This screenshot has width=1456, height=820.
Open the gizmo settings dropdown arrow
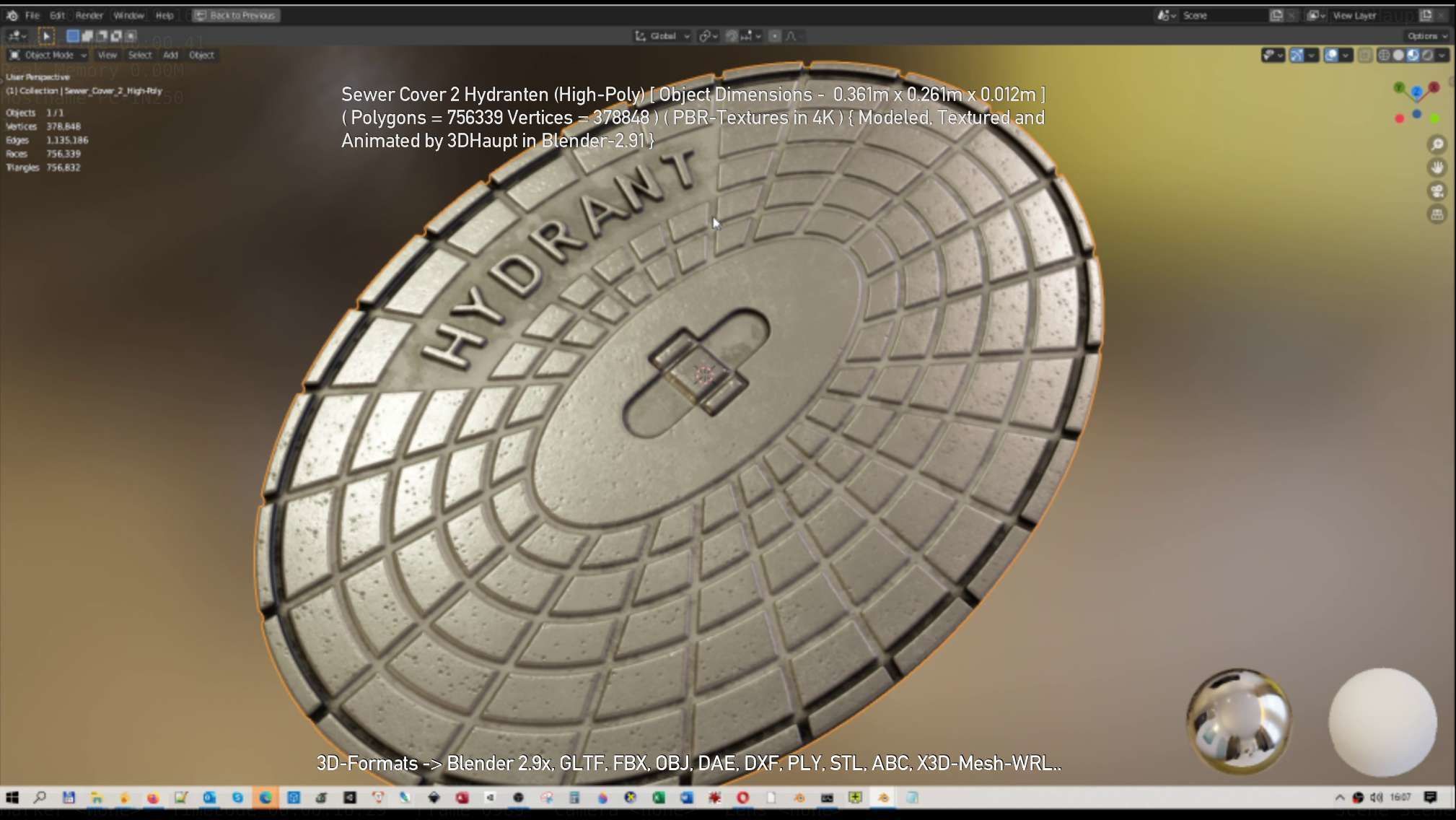pos(1311,55)
